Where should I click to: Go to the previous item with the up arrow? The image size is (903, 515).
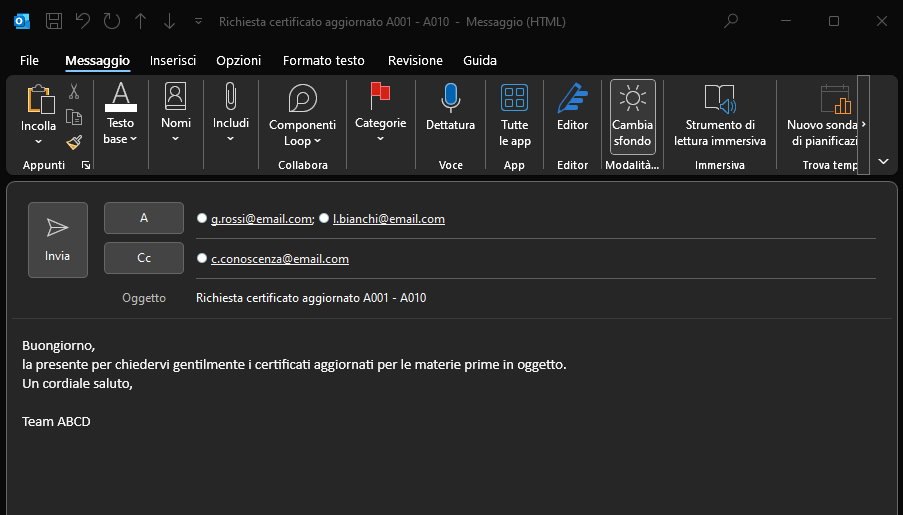coord(141,21)
